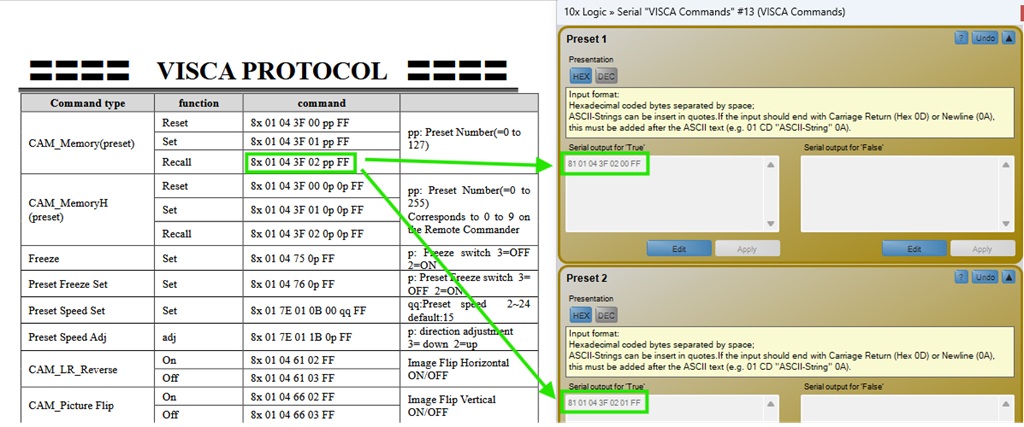
Task: Select HEX presentation in Preset 2
Action: 581,315
